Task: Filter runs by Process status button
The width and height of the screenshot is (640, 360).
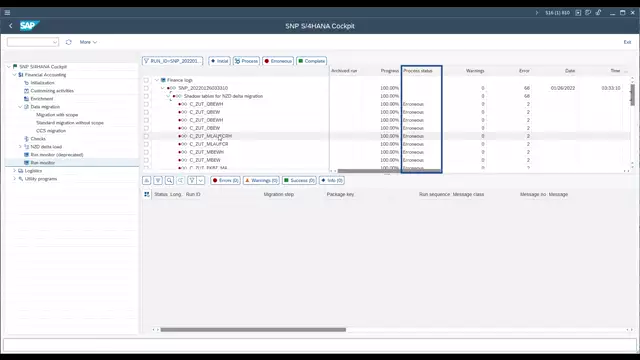Action: (x=246, y=61)
